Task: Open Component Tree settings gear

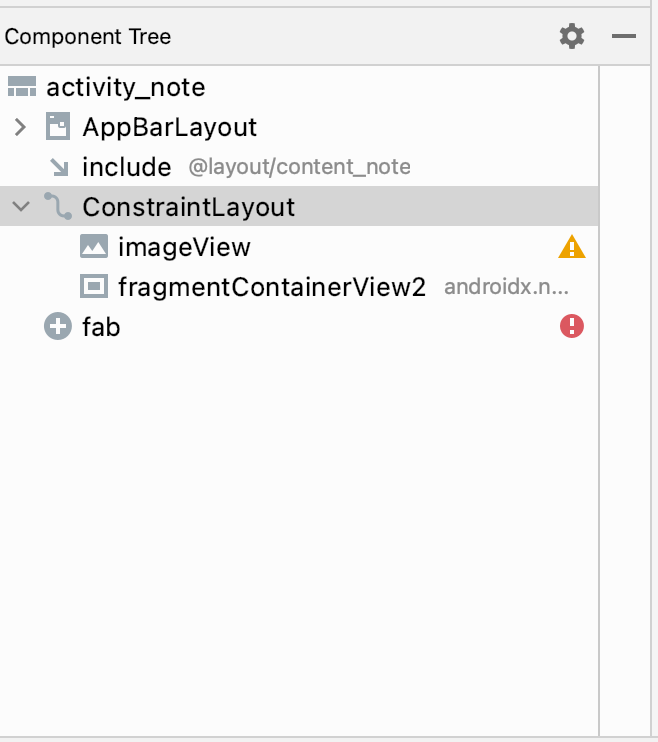Action: pyautogui.click(x=571, y=37)
